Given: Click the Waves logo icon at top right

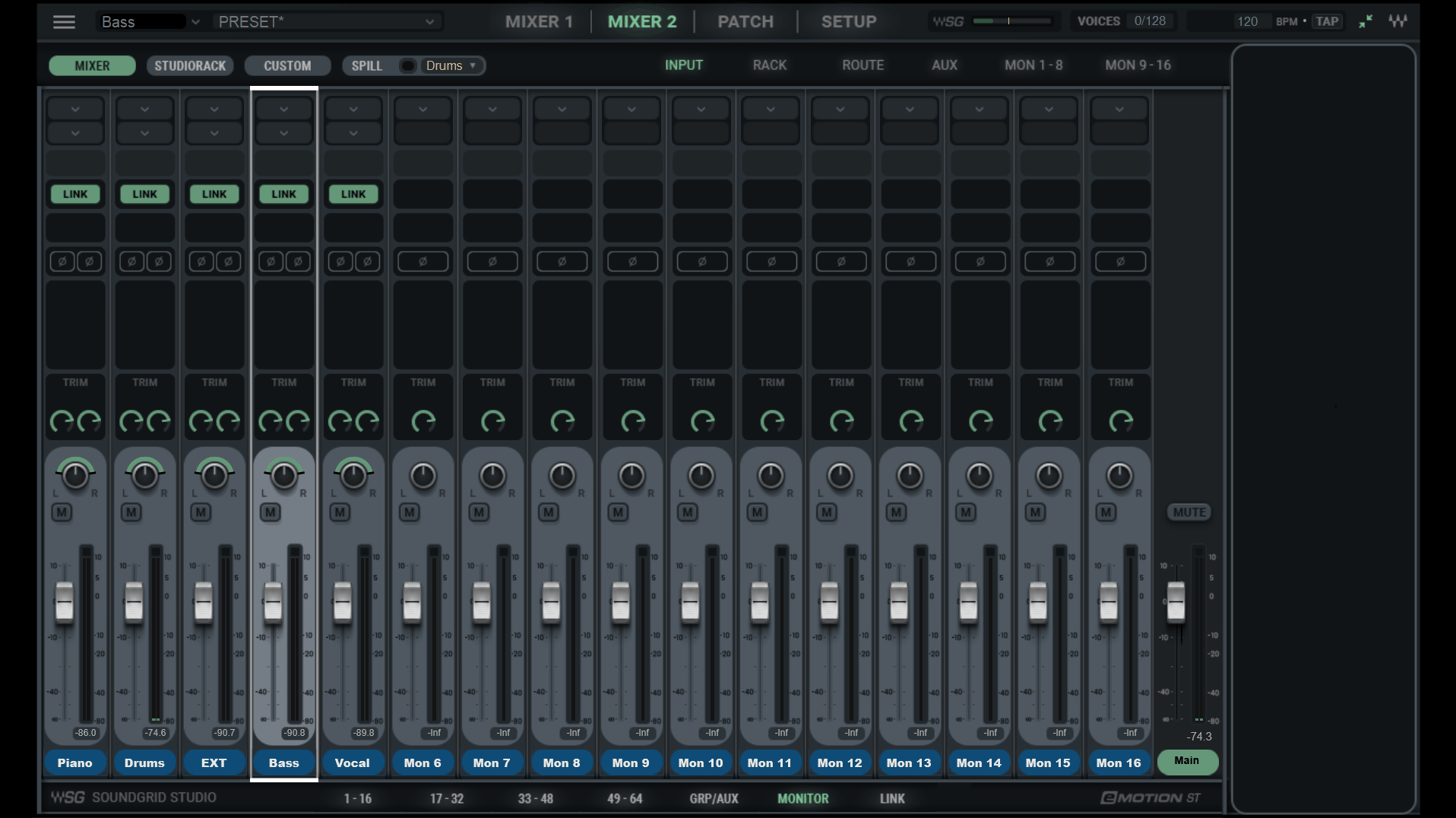Looking at the screenshot, I should (x=1397, y=21).
